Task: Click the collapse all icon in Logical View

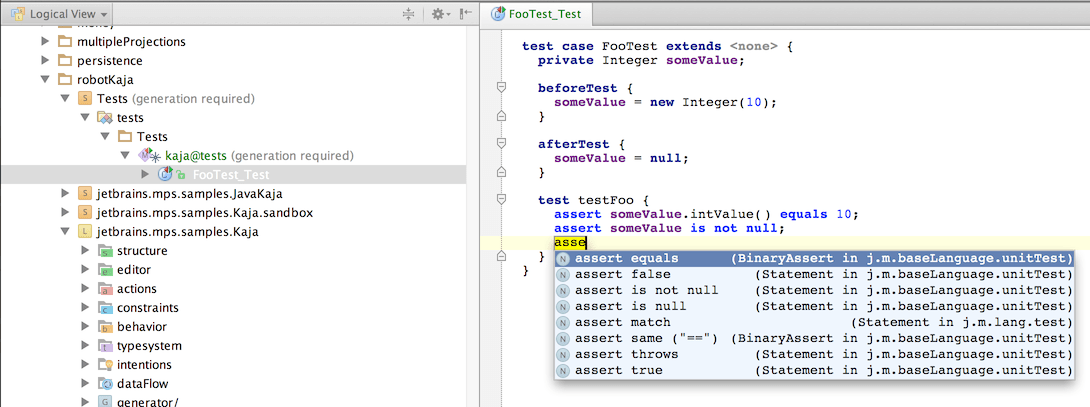Action: (407, 14)
